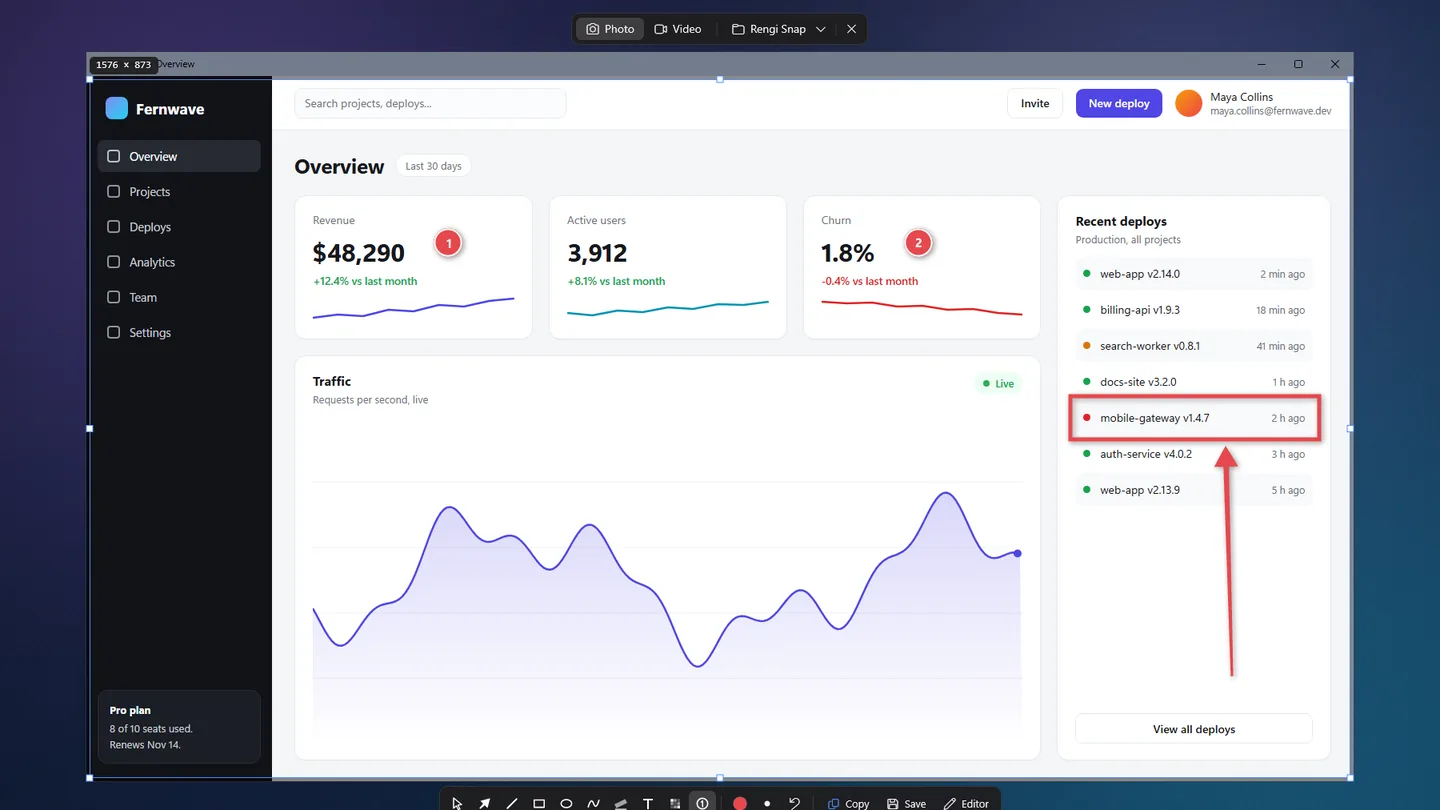
Task: Select the text annotation tool
Action: [x=648, y=803]
